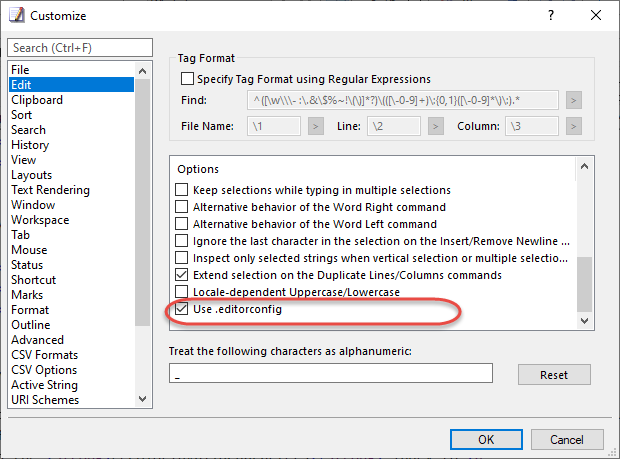
Task: Check Locale-dependent Uppercase/Lowercase
Action: tap(181, 292)
